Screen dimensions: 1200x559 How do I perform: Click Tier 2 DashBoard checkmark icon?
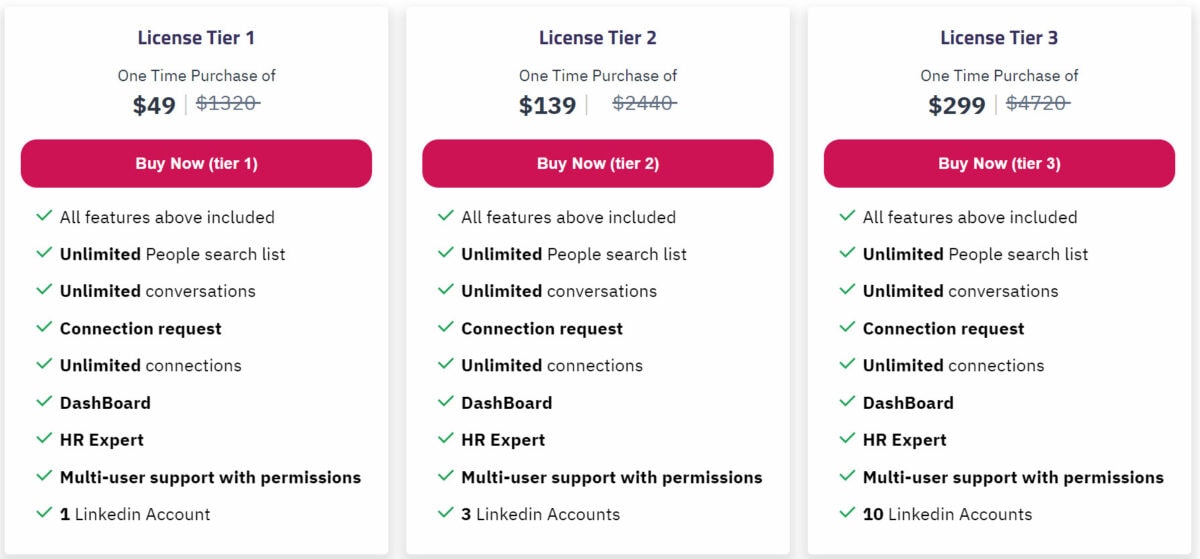pos(445,401)
